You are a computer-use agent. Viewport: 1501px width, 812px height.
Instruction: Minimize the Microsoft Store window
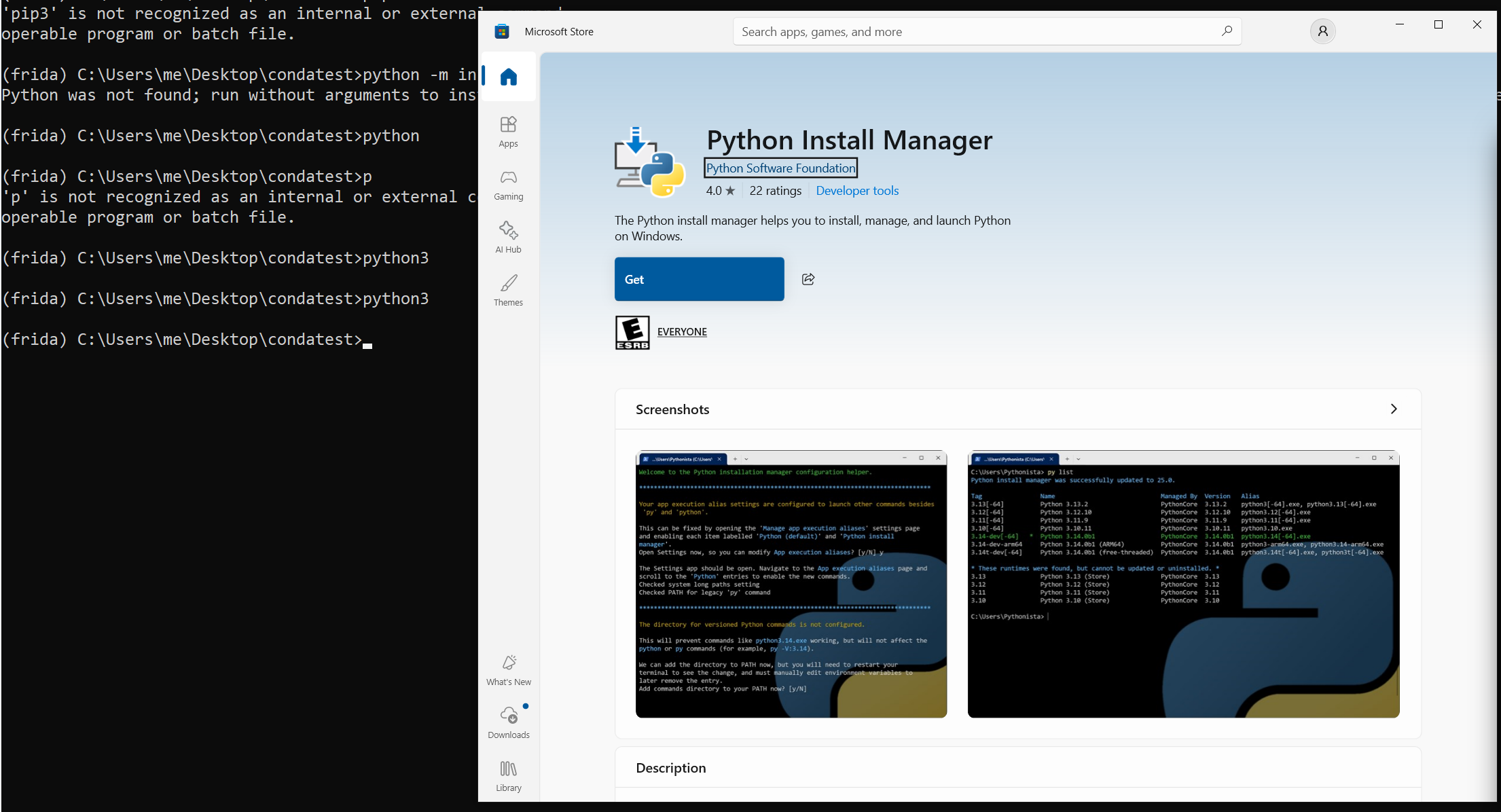tap(1399, 24)
